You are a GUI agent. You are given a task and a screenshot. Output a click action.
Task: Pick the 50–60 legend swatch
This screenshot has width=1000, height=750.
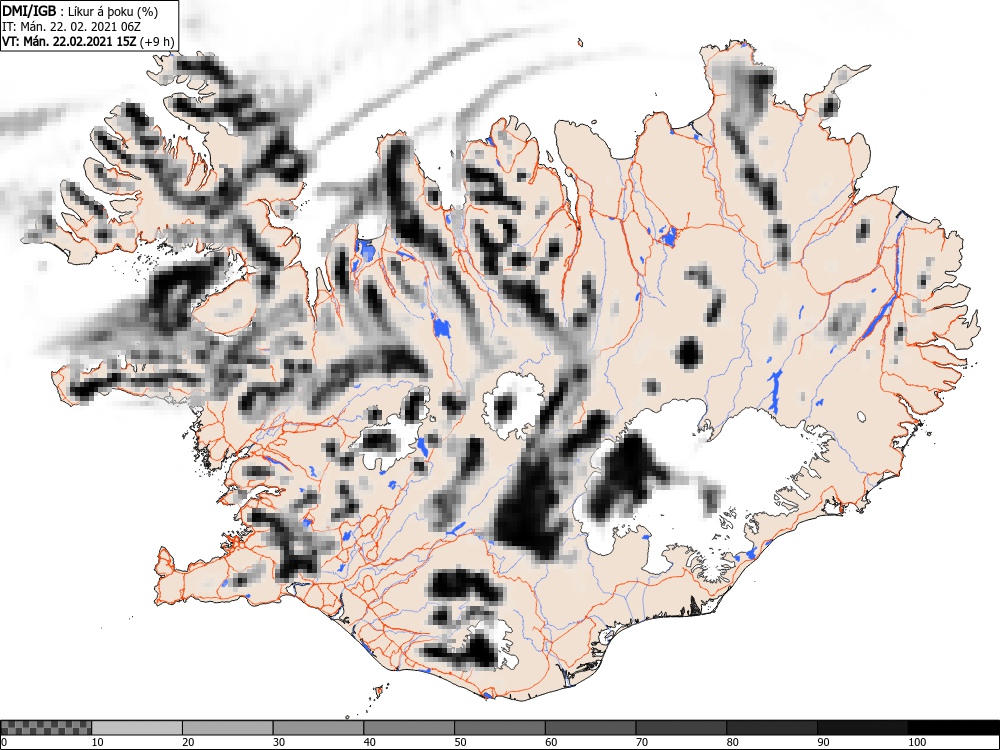click(x=499, y=728)
